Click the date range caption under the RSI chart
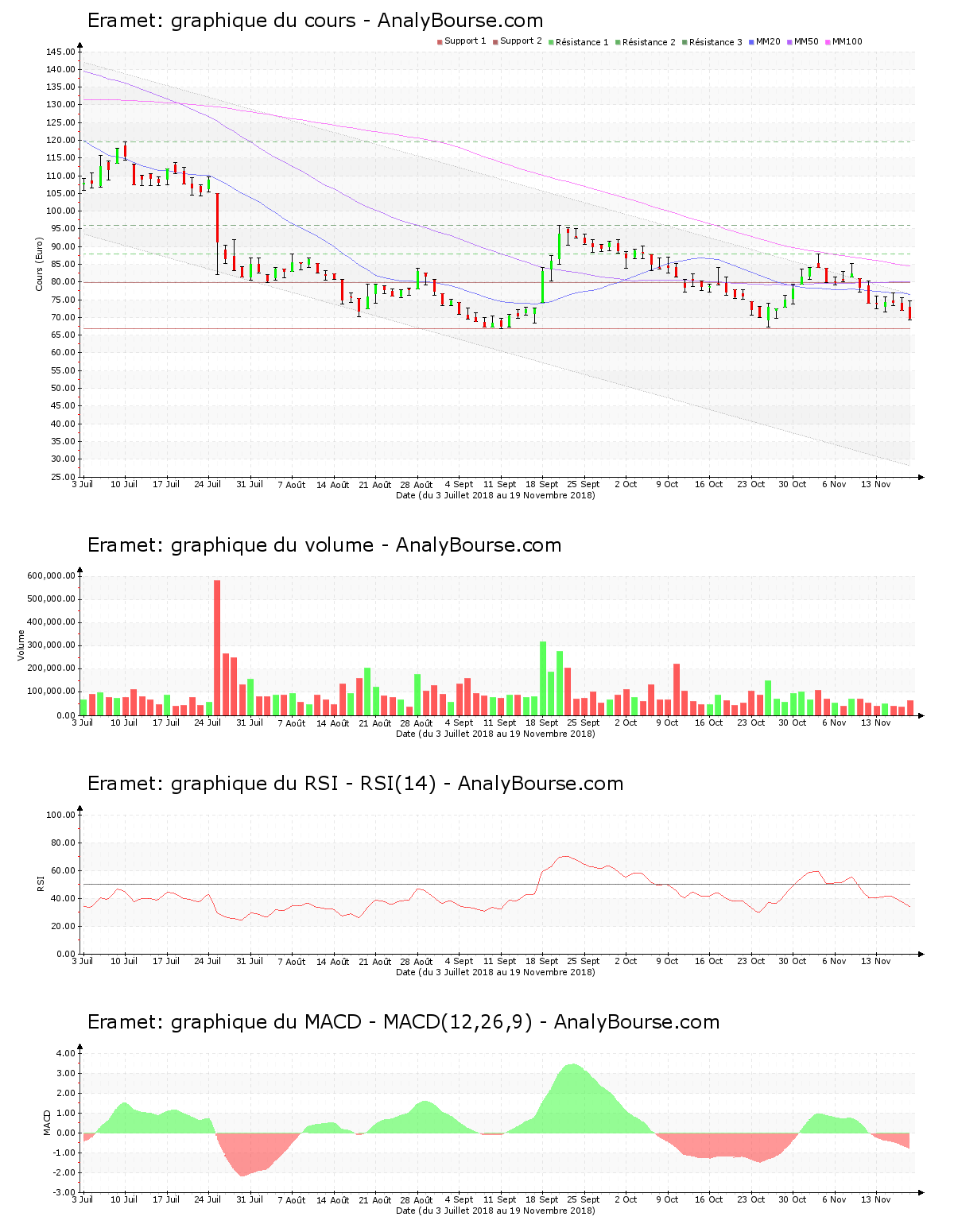The image size is (954, 1232). [495, 972]
